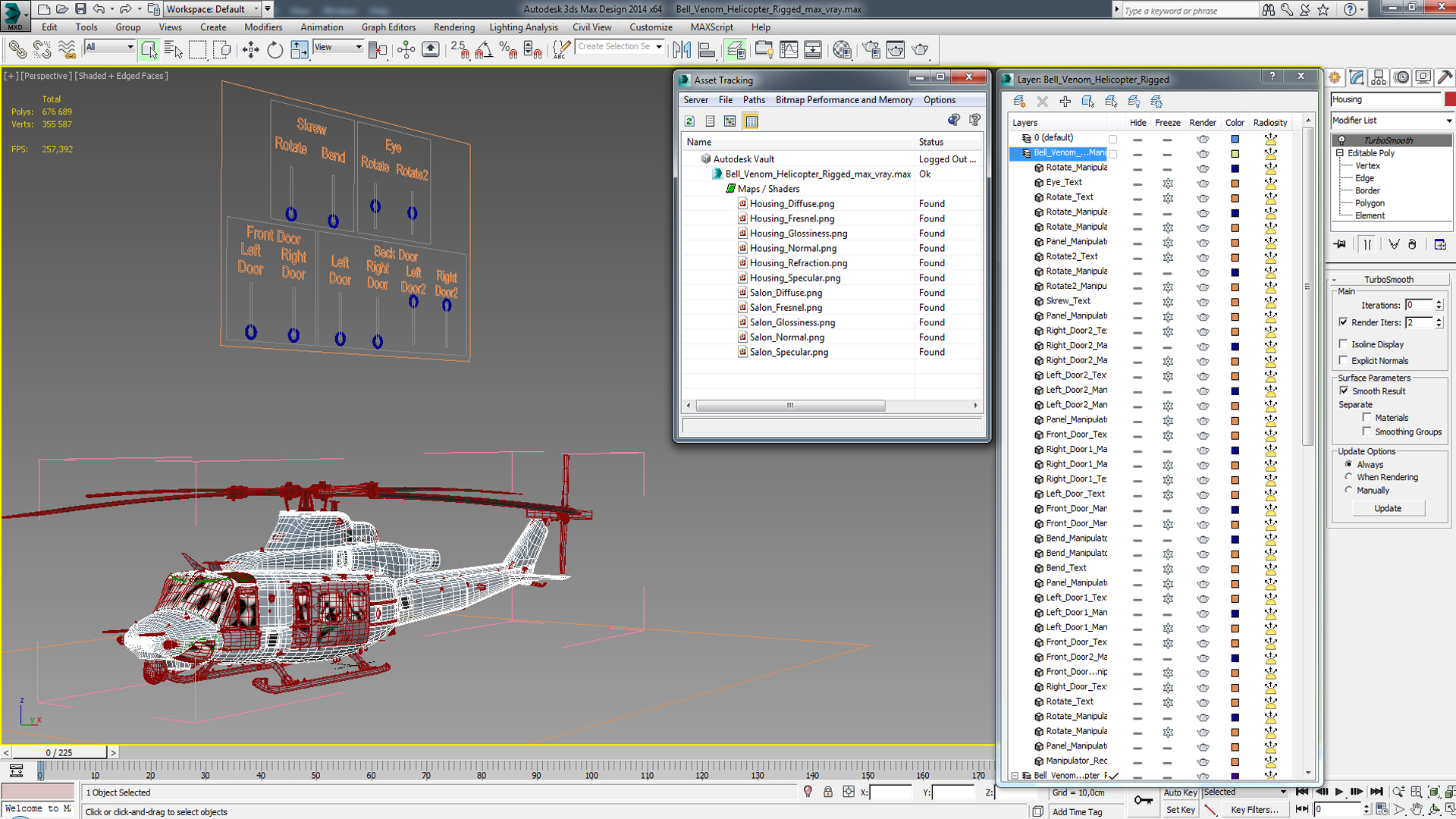
Task: Check Smoothing Groups checkbox
Action: click(x=1367, y=431)
